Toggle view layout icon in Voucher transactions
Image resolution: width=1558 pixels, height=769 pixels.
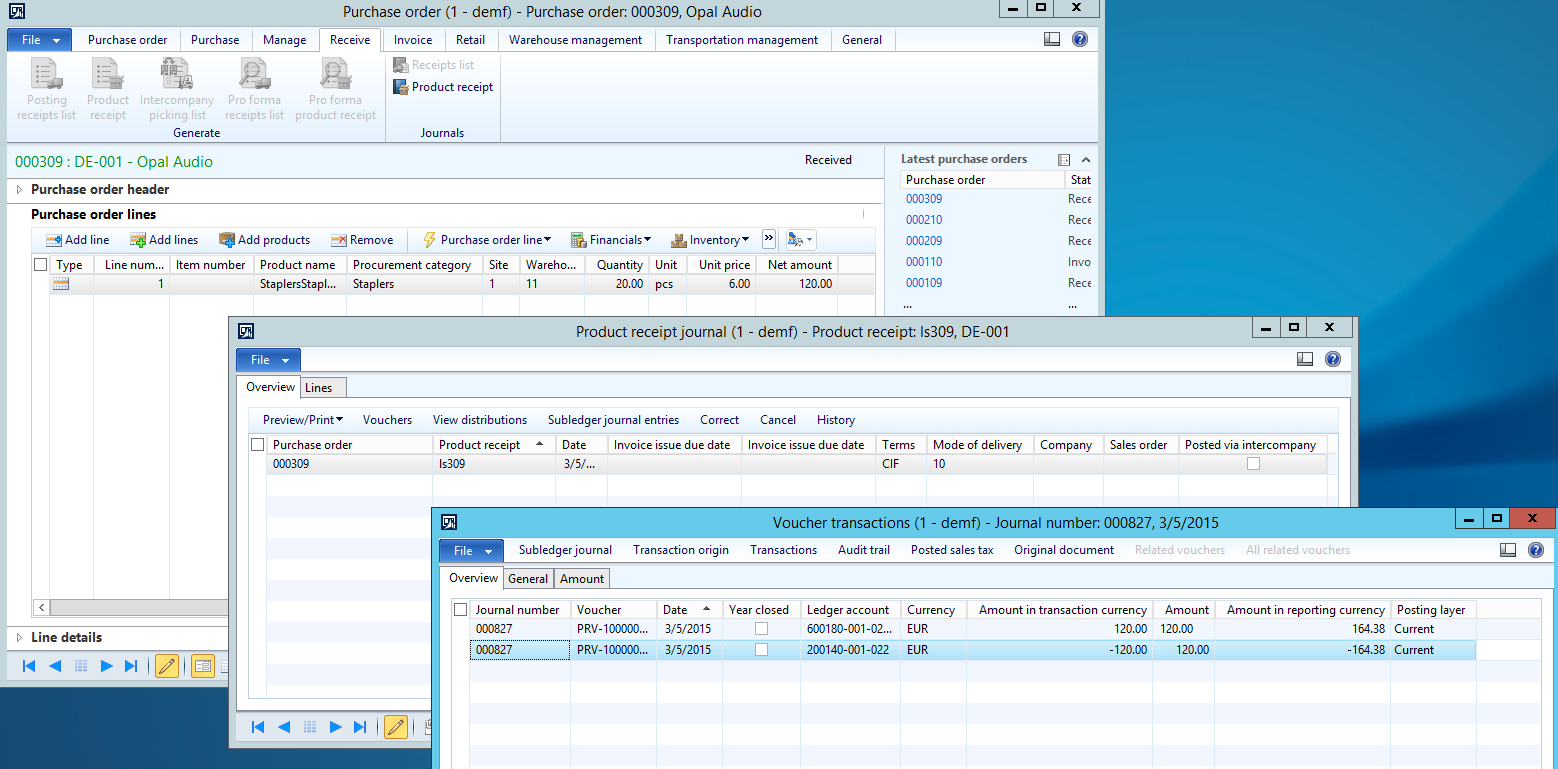(1509, 550)
